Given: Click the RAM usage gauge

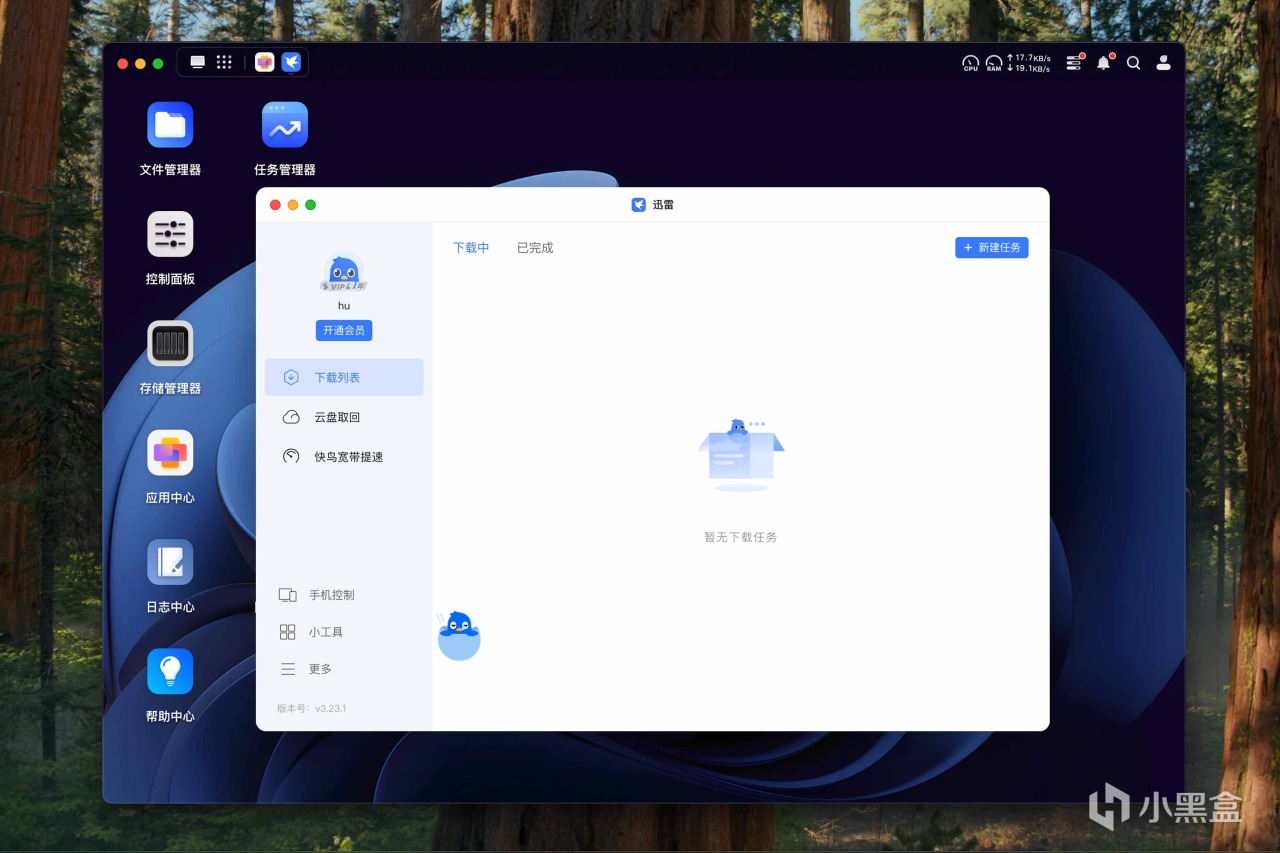Looking at the screenshot, I should [994, 63].
